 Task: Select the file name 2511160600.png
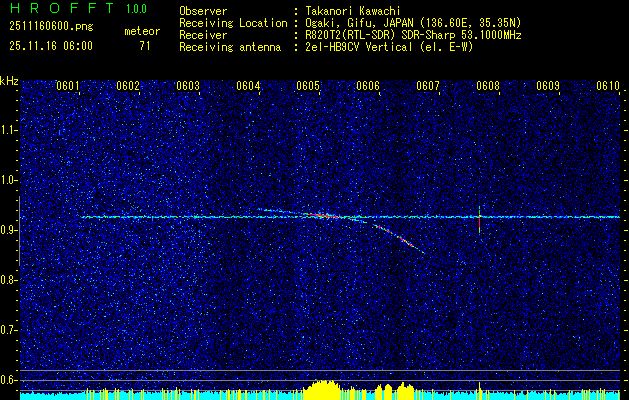pyautogui.click(x=51, y=27)
